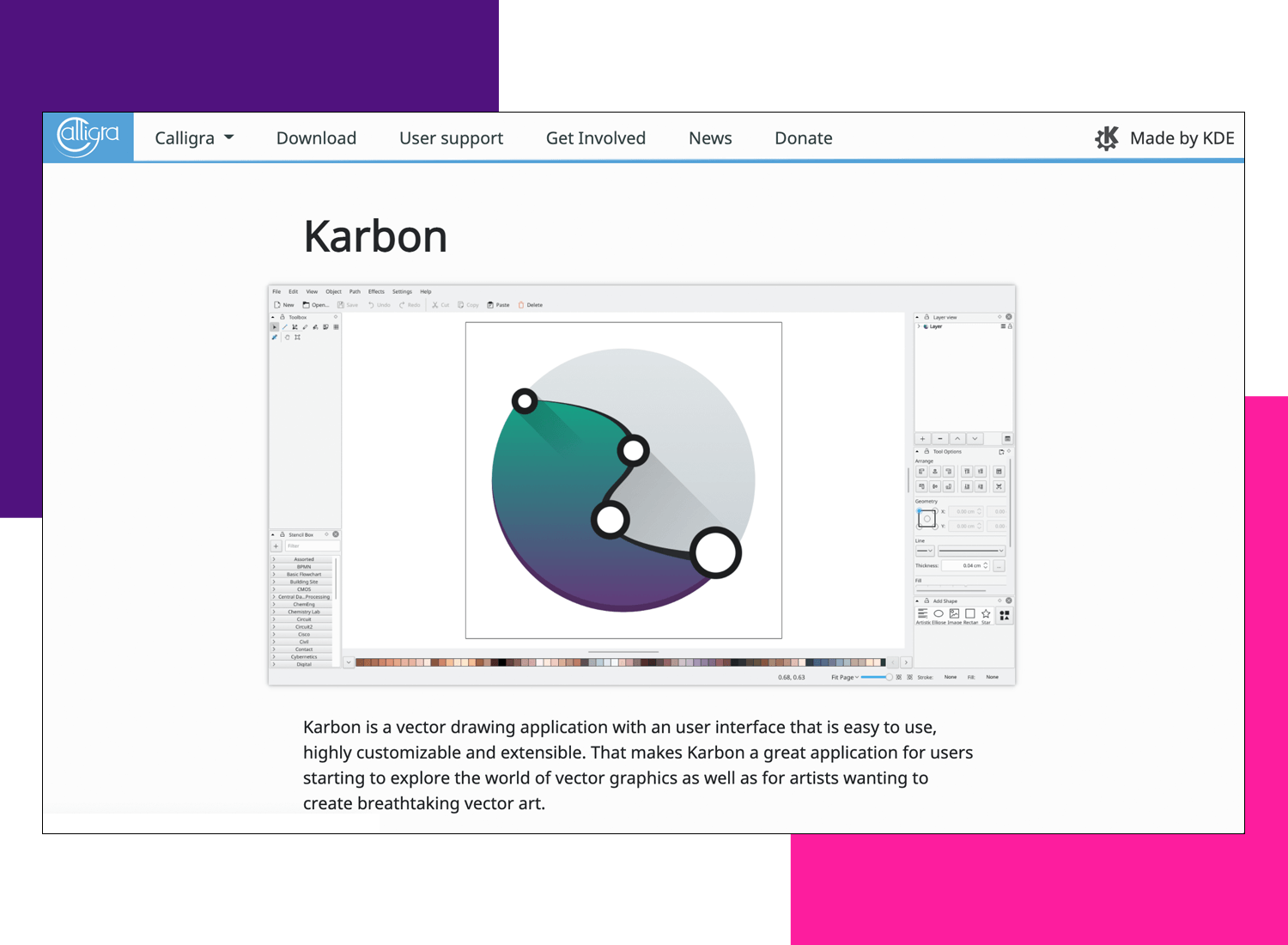Viewport: 1288px width, 945px height.
Task: Select the Ellipse shape in Add Shape
Action: pos(939,614)
